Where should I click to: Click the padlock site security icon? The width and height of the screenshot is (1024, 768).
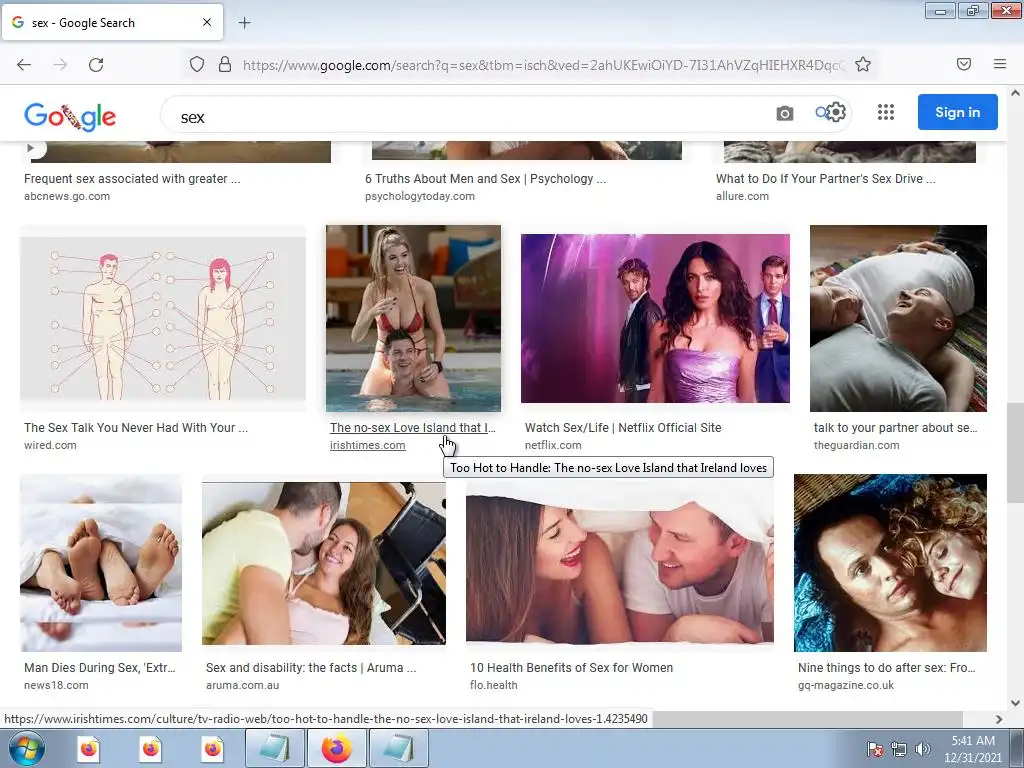(225, 65)
